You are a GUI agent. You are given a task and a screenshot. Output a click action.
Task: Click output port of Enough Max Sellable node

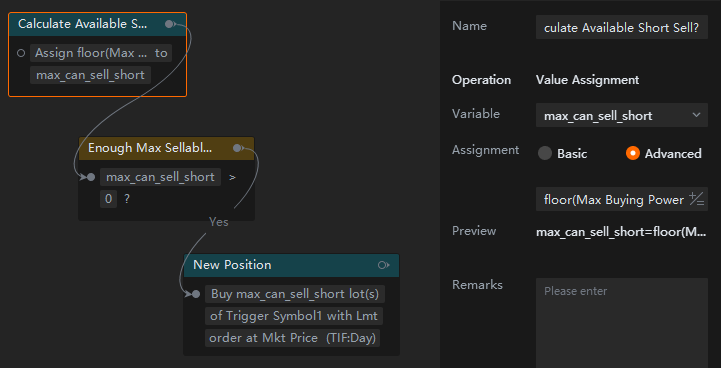(x=237, y=148)
